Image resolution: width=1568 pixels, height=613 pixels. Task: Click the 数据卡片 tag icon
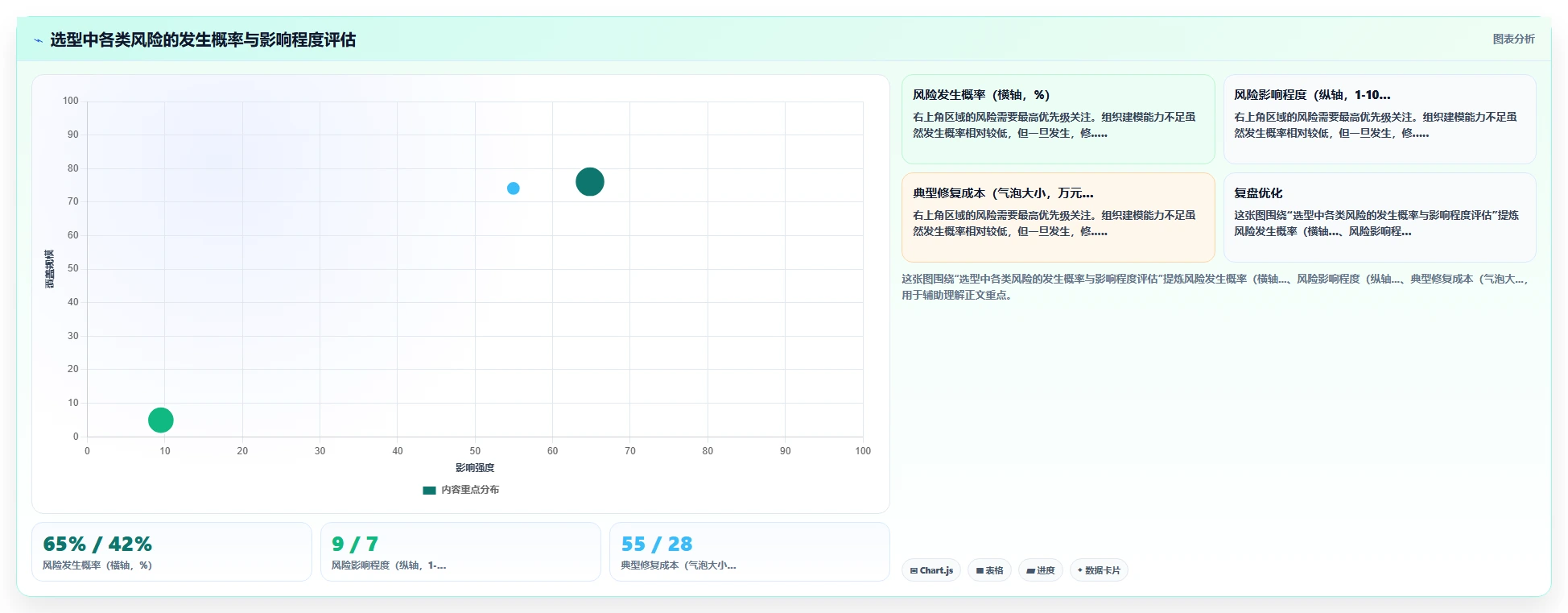(1080, 570)
